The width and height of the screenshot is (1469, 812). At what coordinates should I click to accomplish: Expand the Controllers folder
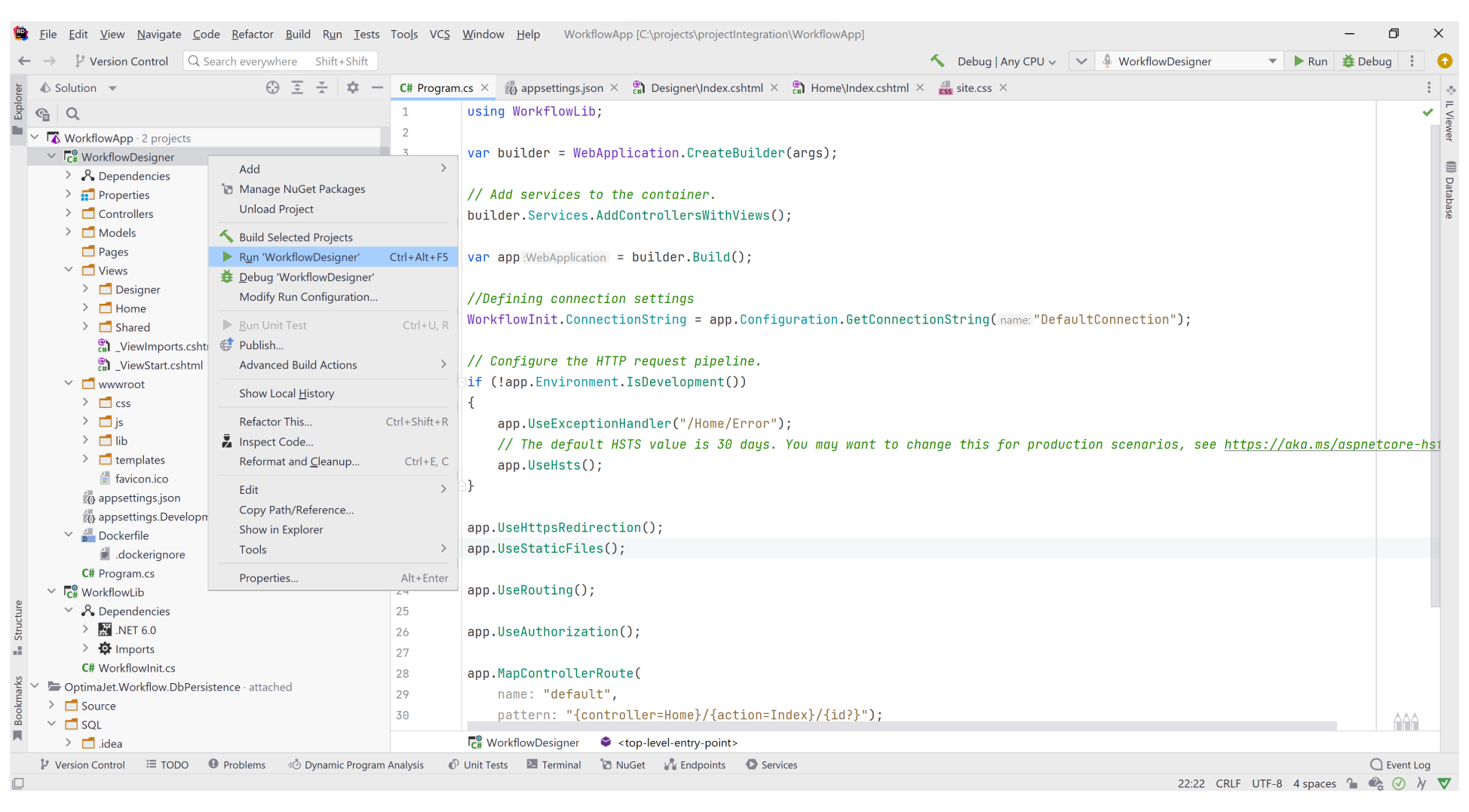pos(68,213)
